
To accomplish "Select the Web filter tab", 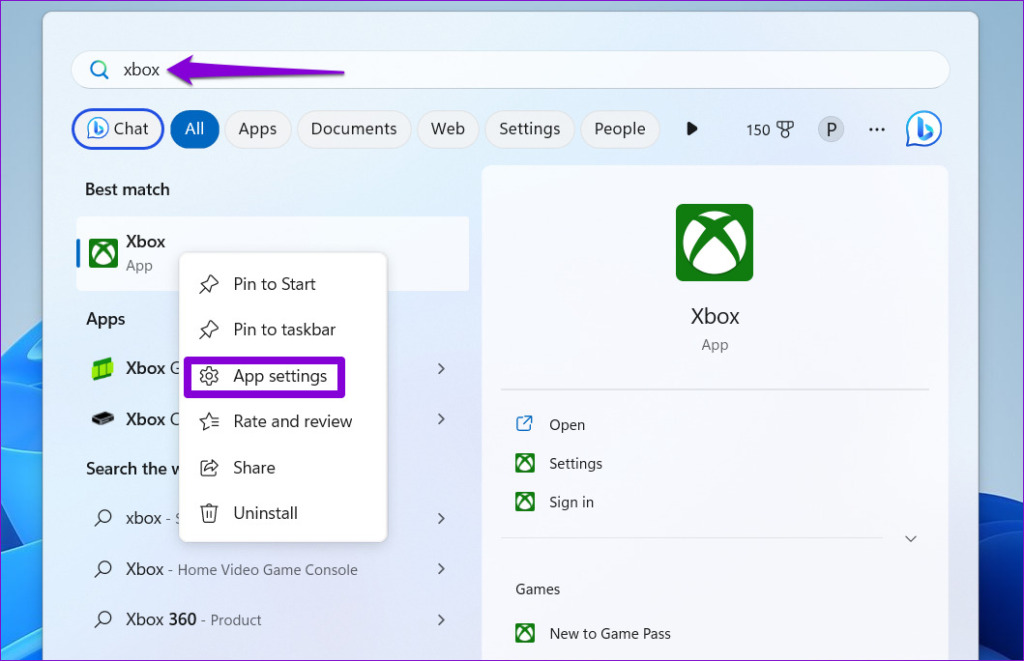I will [x=447, y=129].
